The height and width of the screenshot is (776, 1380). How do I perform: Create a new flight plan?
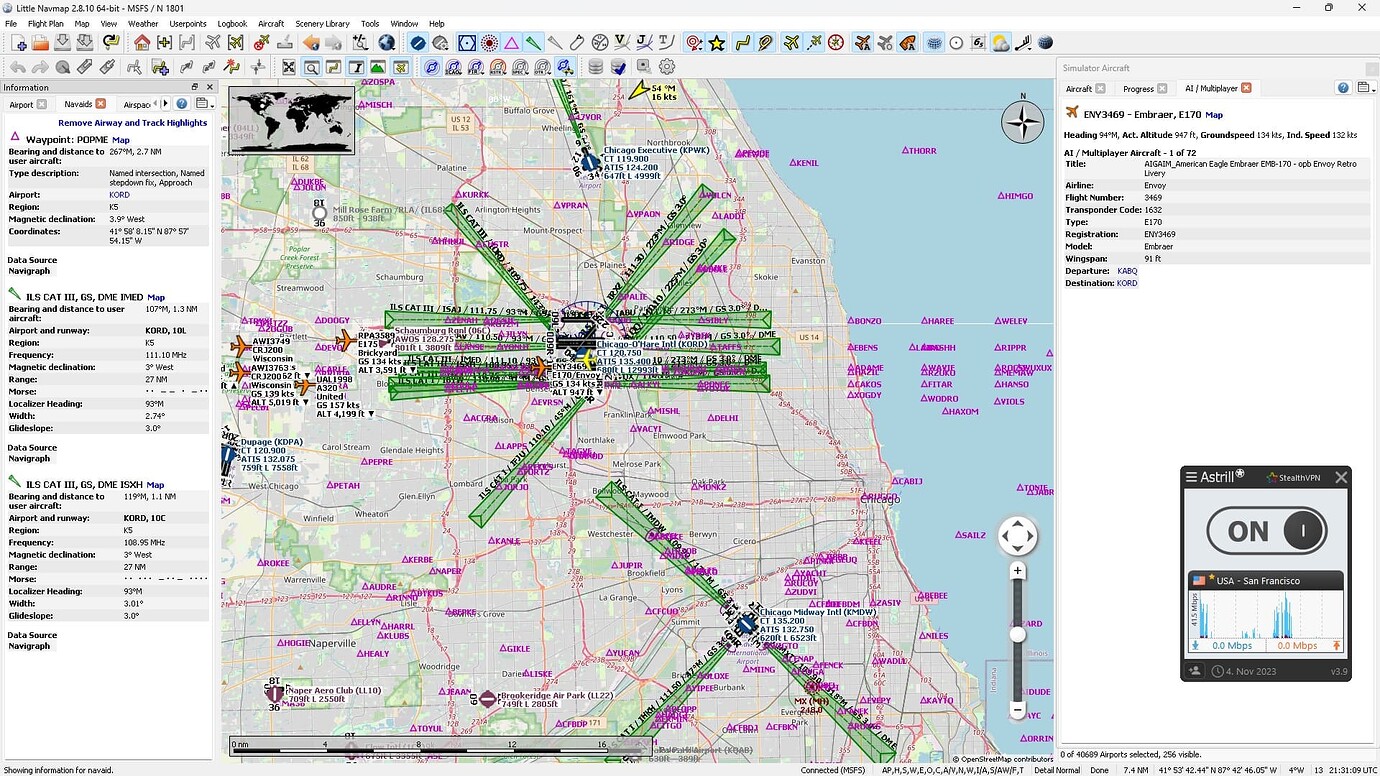(18, 43)
